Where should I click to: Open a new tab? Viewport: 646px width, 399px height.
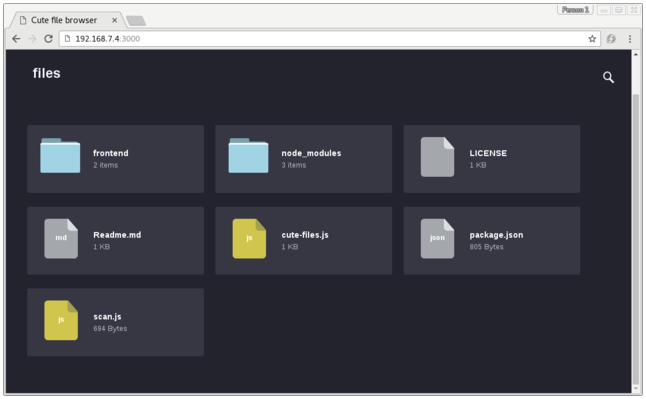point(136,21)
